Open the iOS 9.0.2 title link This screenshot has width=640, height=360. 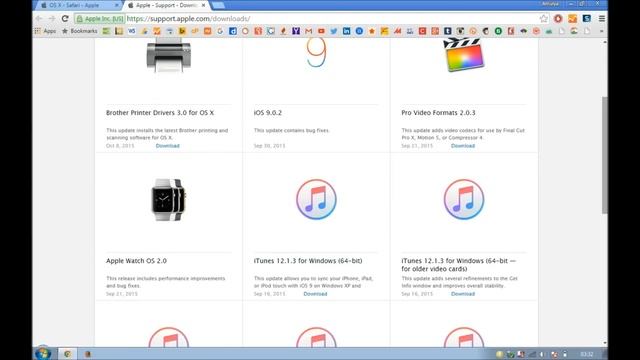point(268,113)
